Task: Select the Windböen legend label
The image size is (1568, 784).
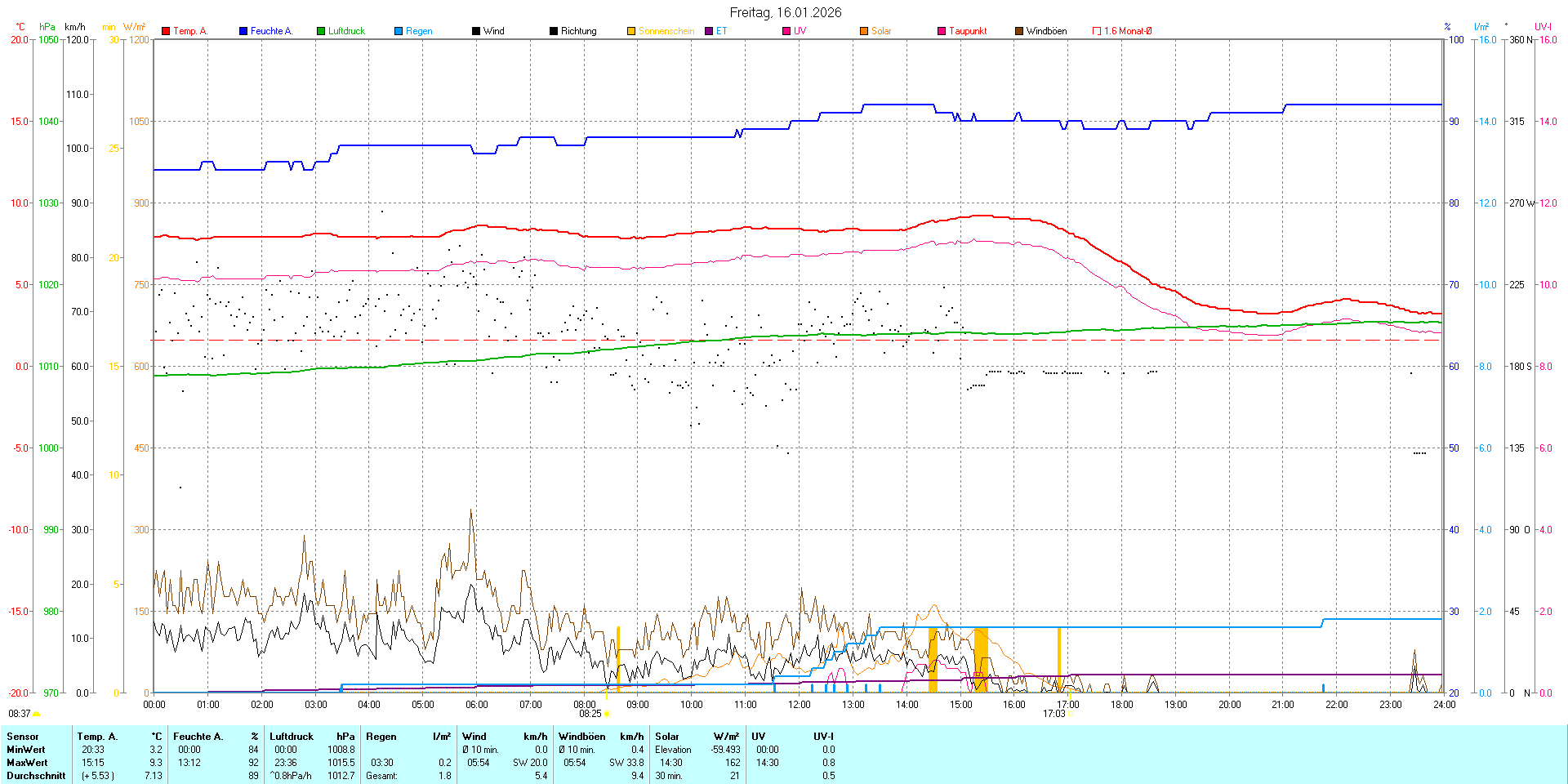Action: pos(1046,31)
